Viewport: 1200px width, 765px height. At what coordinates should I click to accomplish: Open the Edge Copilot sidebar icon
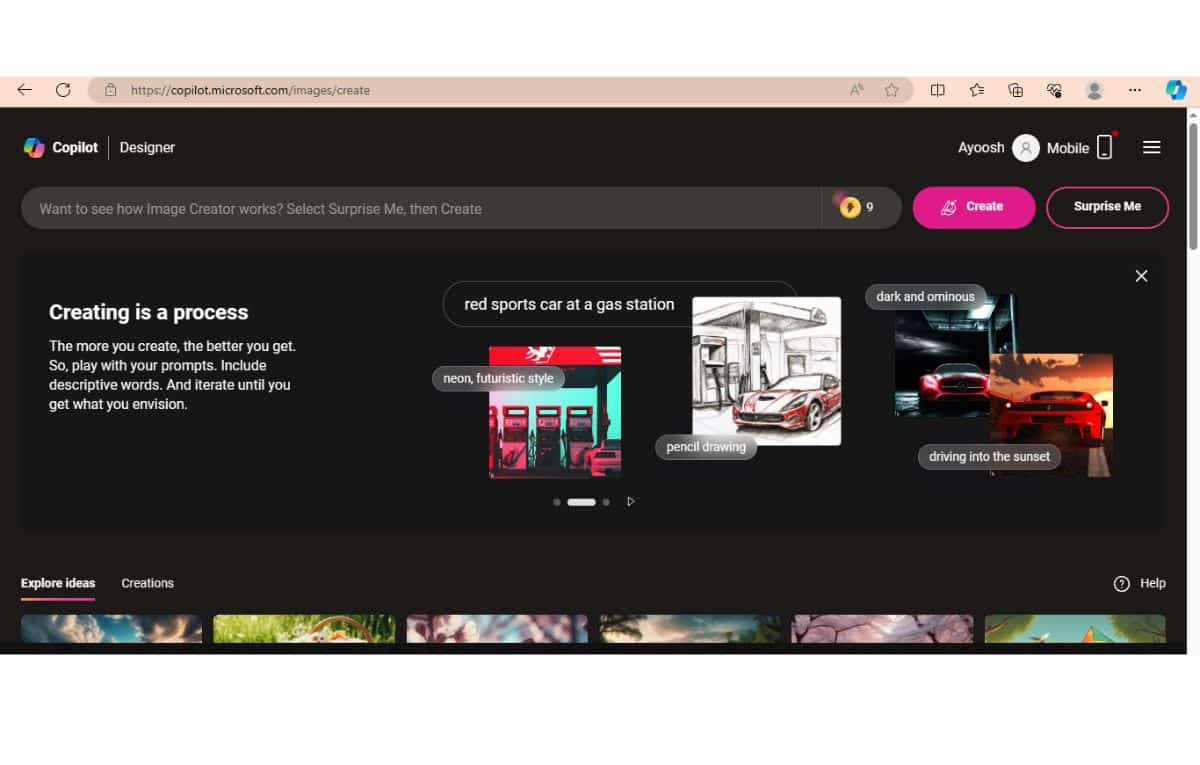click(x=1176, y=90)
